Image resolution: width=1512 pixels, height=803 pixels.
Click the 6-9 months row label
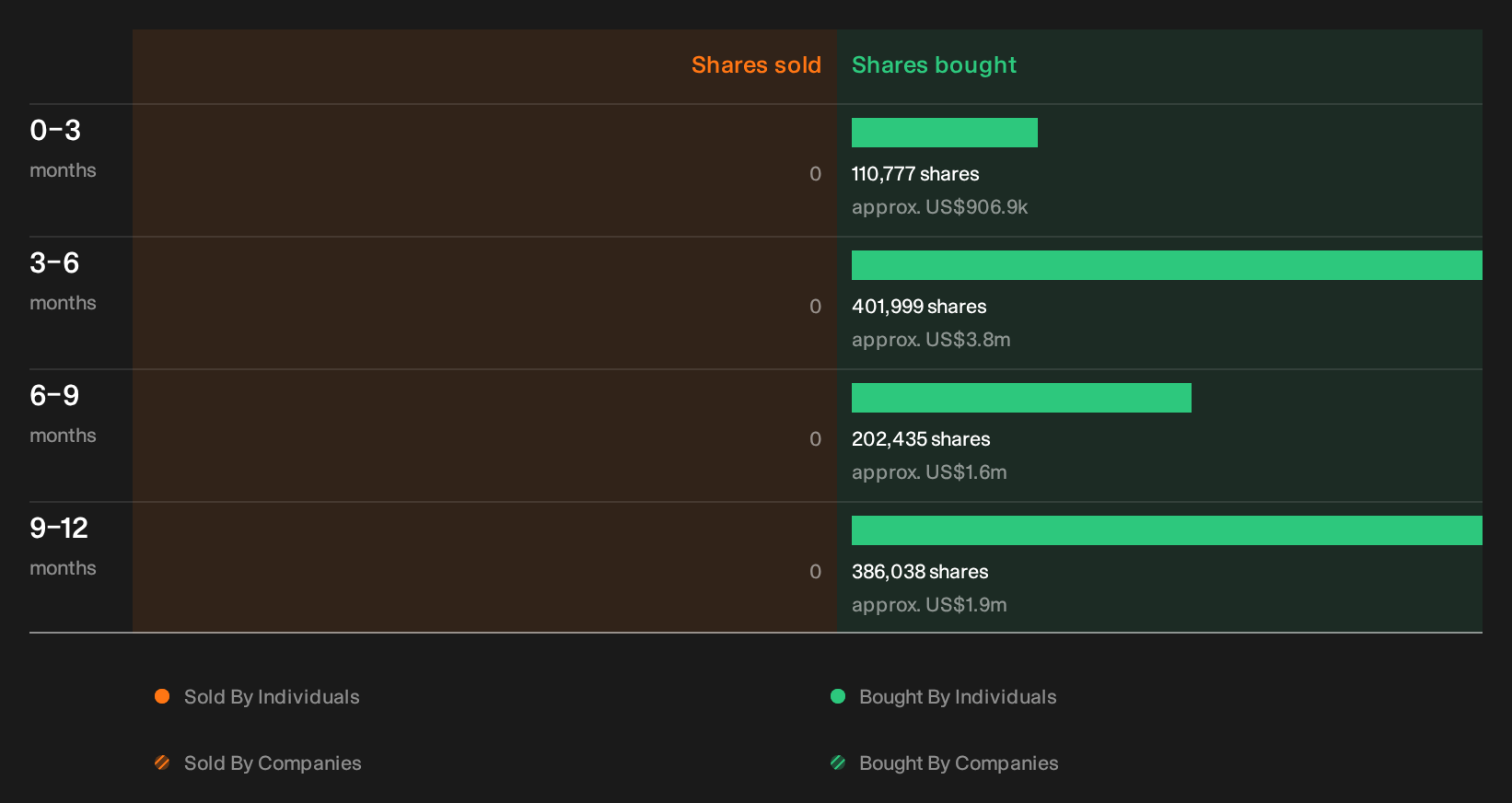click(x=63, y=413)
